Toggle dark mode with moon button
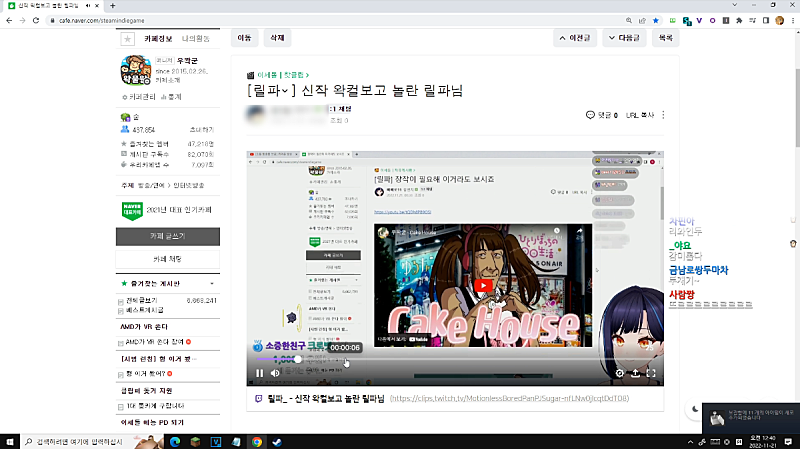Screen dimensions: 800x449 (695, 409)
